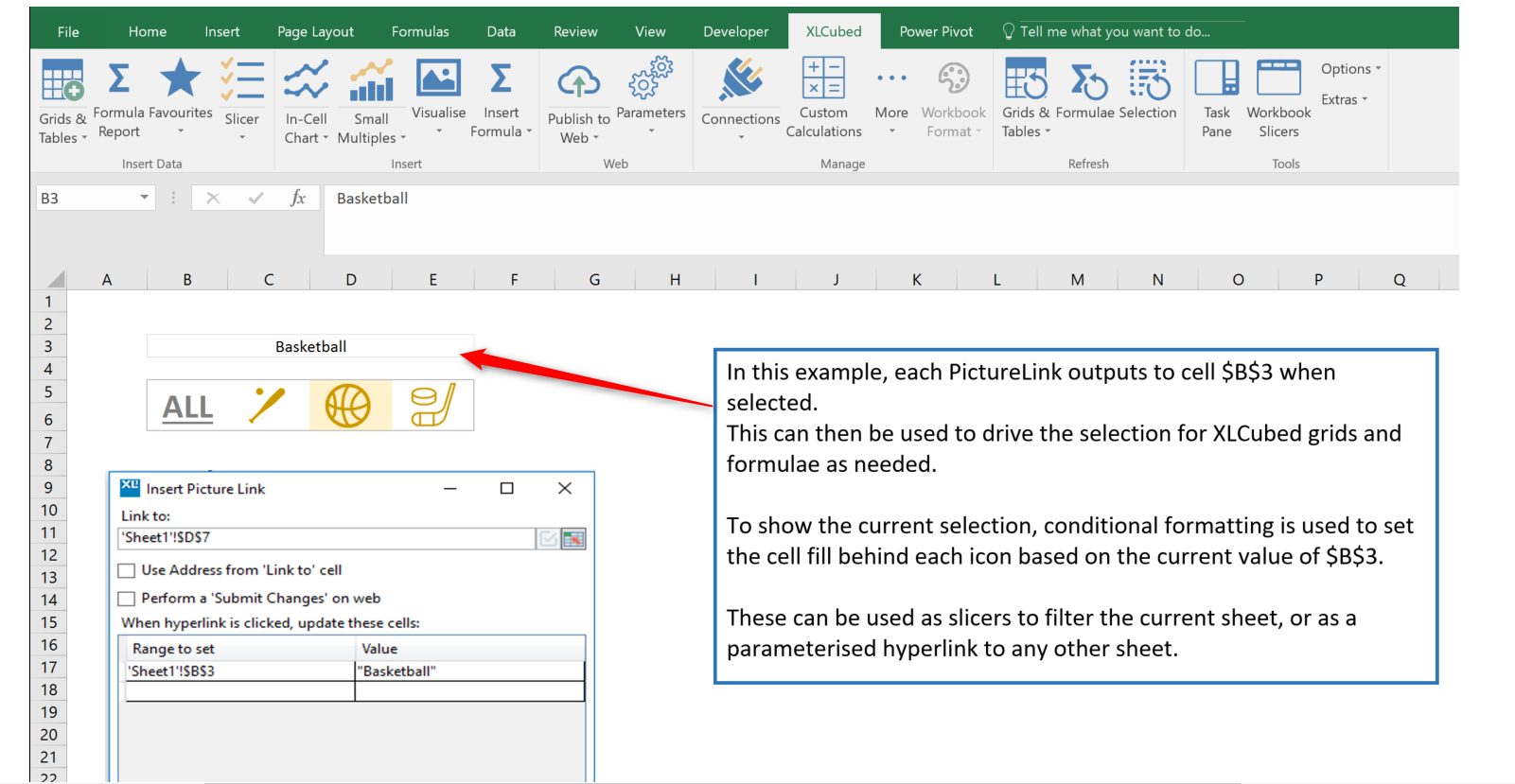The height and width of the screenshot is (784, 1515).
Task: Click the baseball bat picture icon
Action: [267, 406]
